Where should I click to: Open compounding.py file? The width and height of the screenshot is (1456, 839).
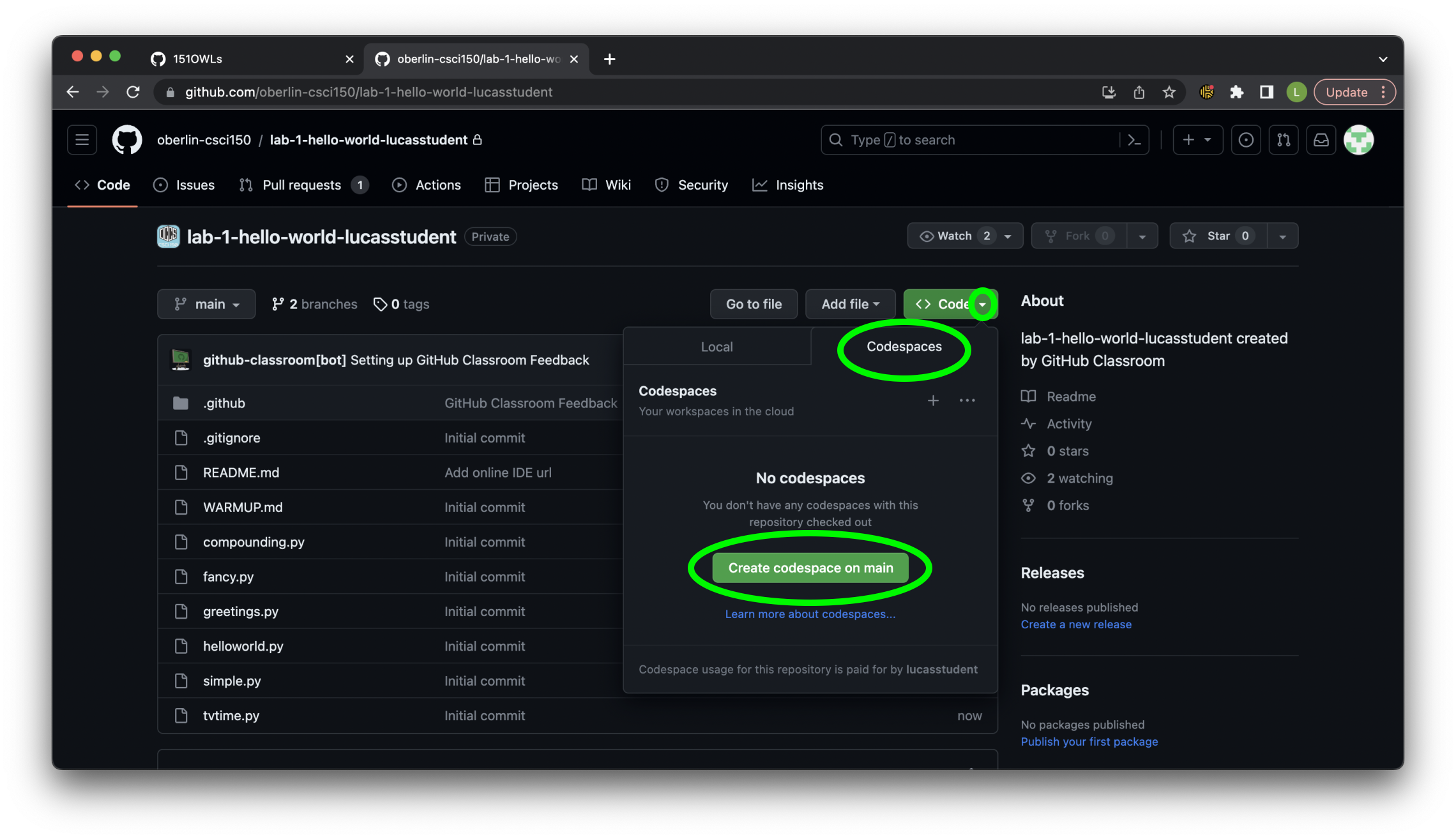tap(254, 542)
